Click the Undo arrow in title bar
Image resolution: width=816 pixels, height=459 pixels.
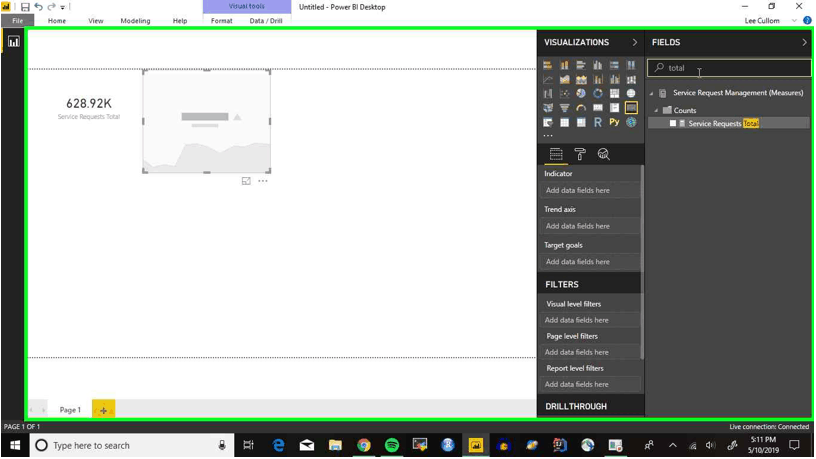point(38,7)
